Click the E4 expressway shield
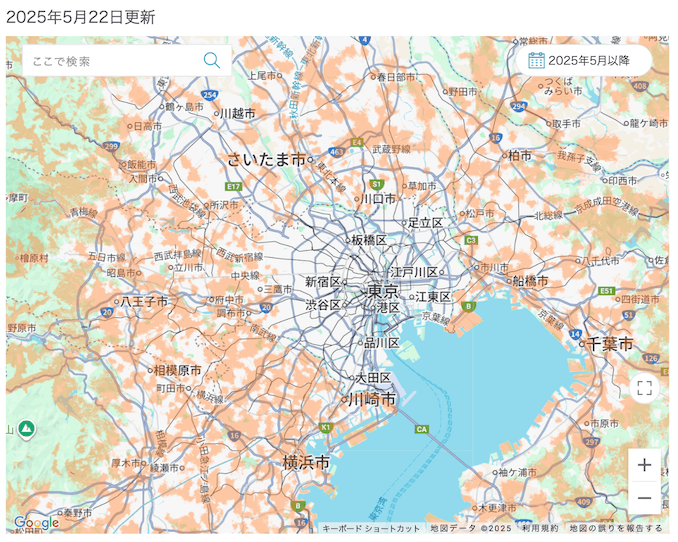 pos(356,142)
